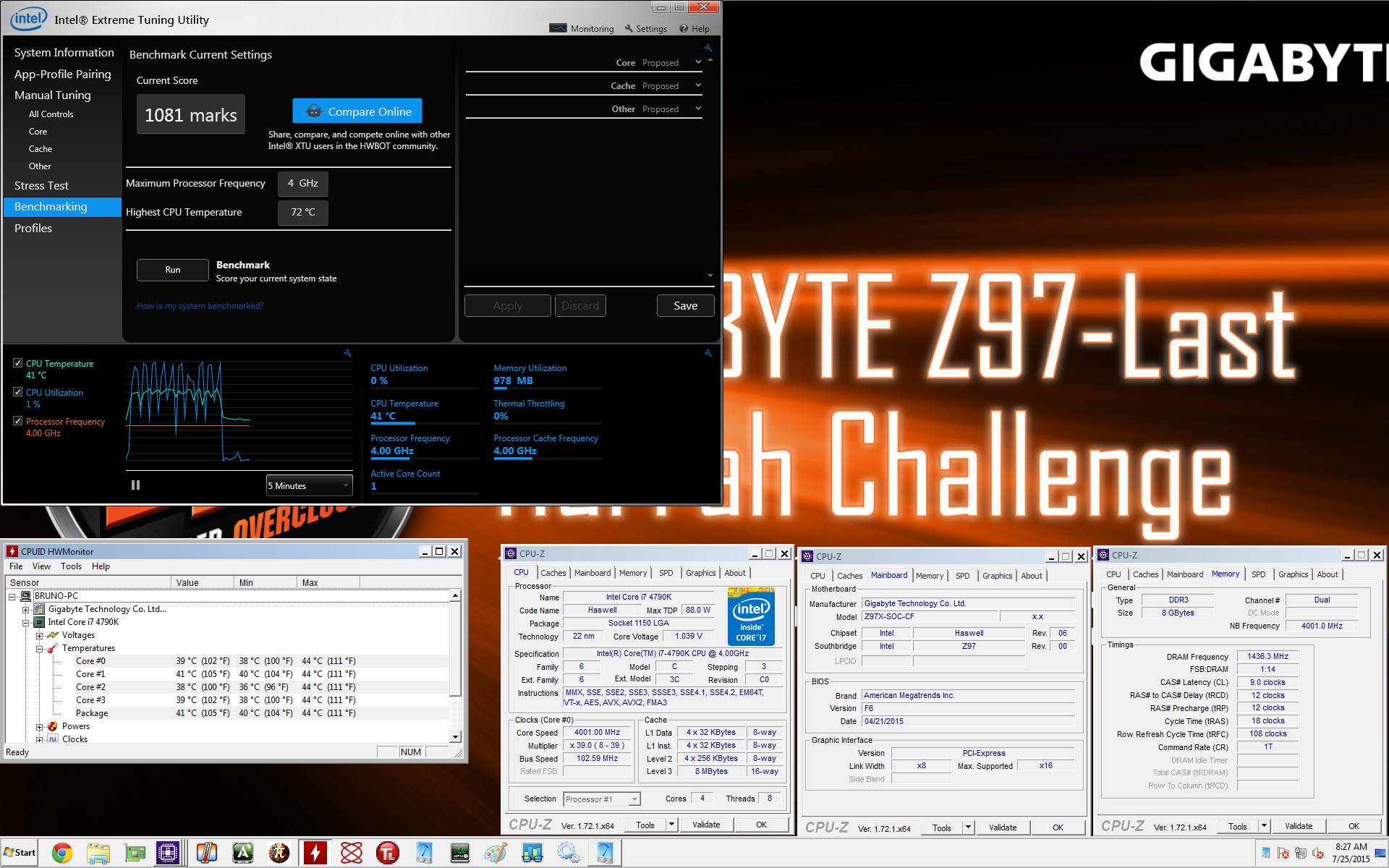This screenshot has width=1389, height=868.
Task: Click the network tray icon
Action: (1301, 854)
